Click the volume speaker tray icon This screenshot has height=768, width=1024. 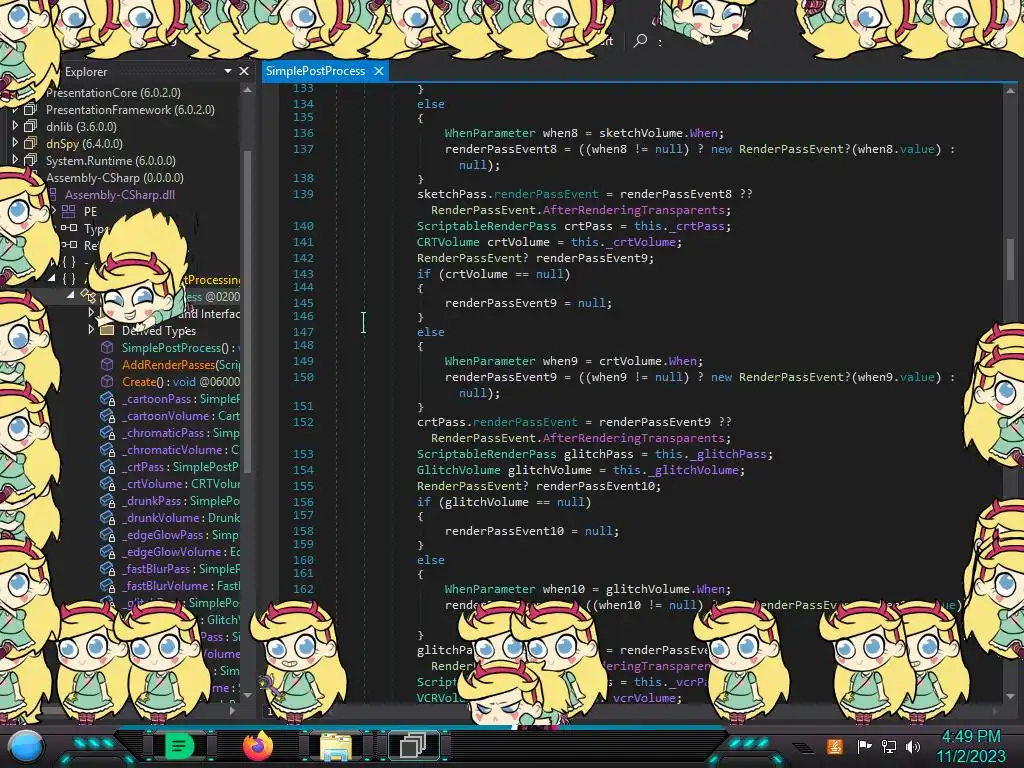point(913,746)
